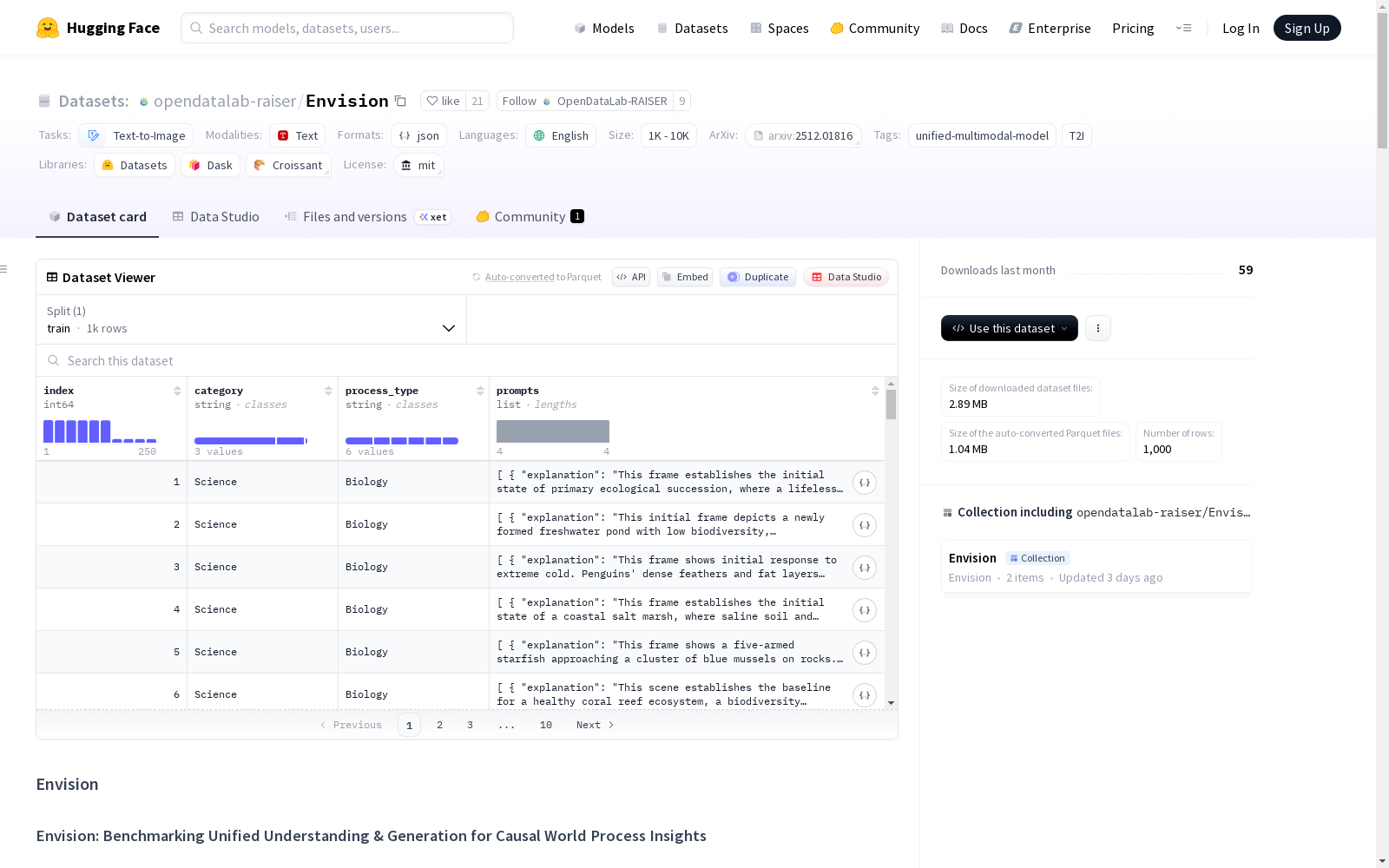Click the Datasets breadcrumb icon
This screenshot has width=1389, height=868.
click(44, 102)
